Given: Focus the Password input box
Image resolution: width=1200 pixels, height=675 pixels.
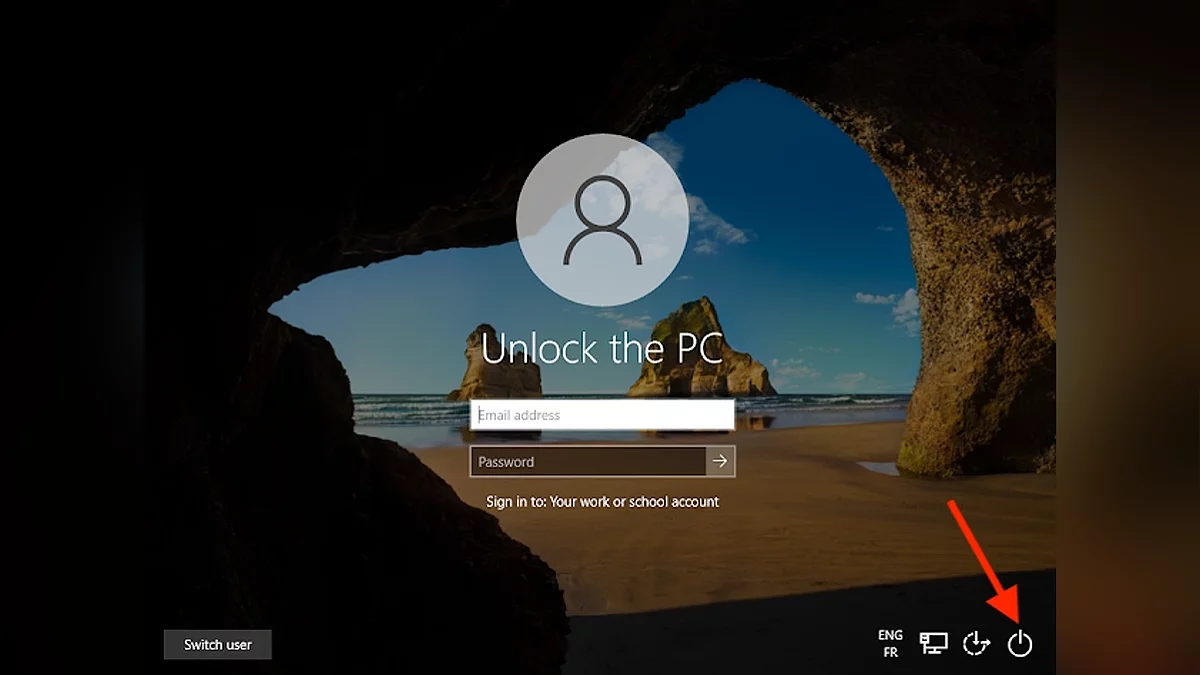Looking at the screenshot, I should pos(588,461).
